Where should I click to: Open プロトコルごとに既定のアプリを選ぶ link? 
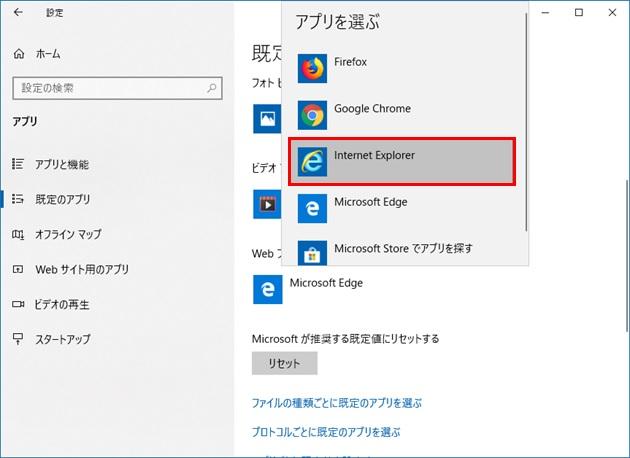326,432
